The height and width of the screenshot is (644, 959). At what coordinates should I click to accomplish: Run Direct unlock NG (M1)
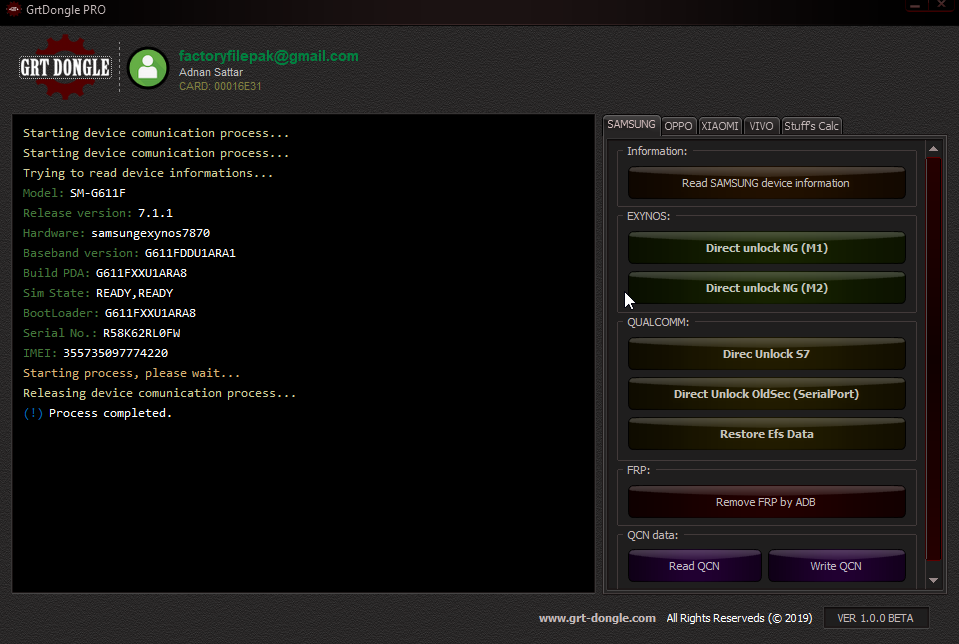click(766, 248)
